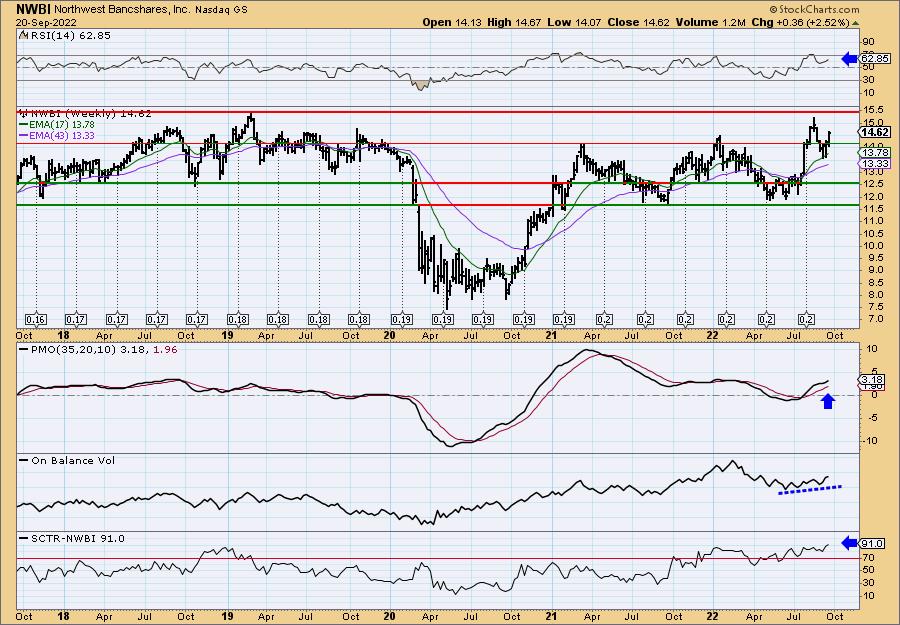Select the EMA(43) 13.33 legend entry
Viewport: 900px width, 625px height.
point(57,135)
